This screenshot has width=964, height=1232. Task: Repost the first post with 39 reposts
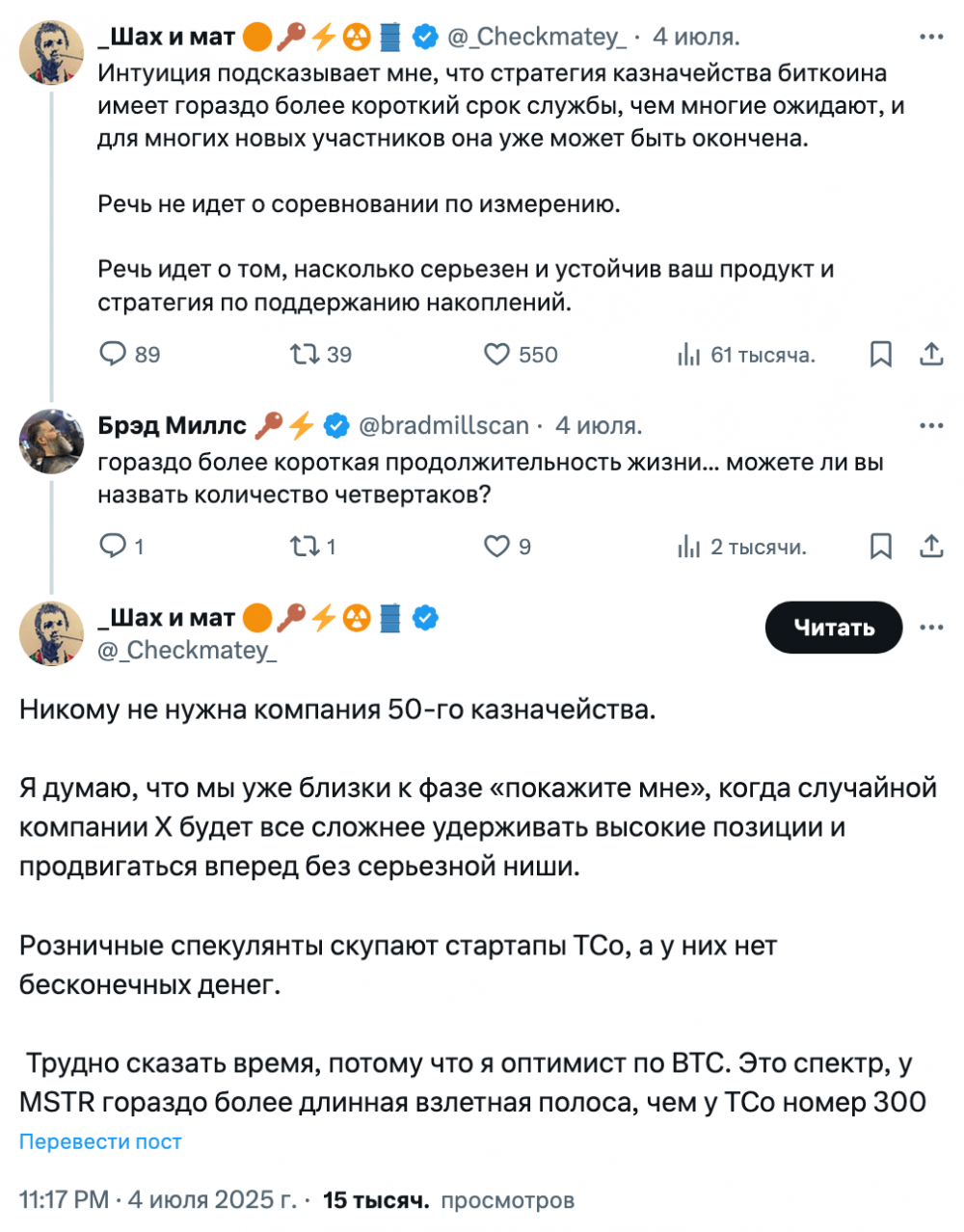(x=306, y=355)
